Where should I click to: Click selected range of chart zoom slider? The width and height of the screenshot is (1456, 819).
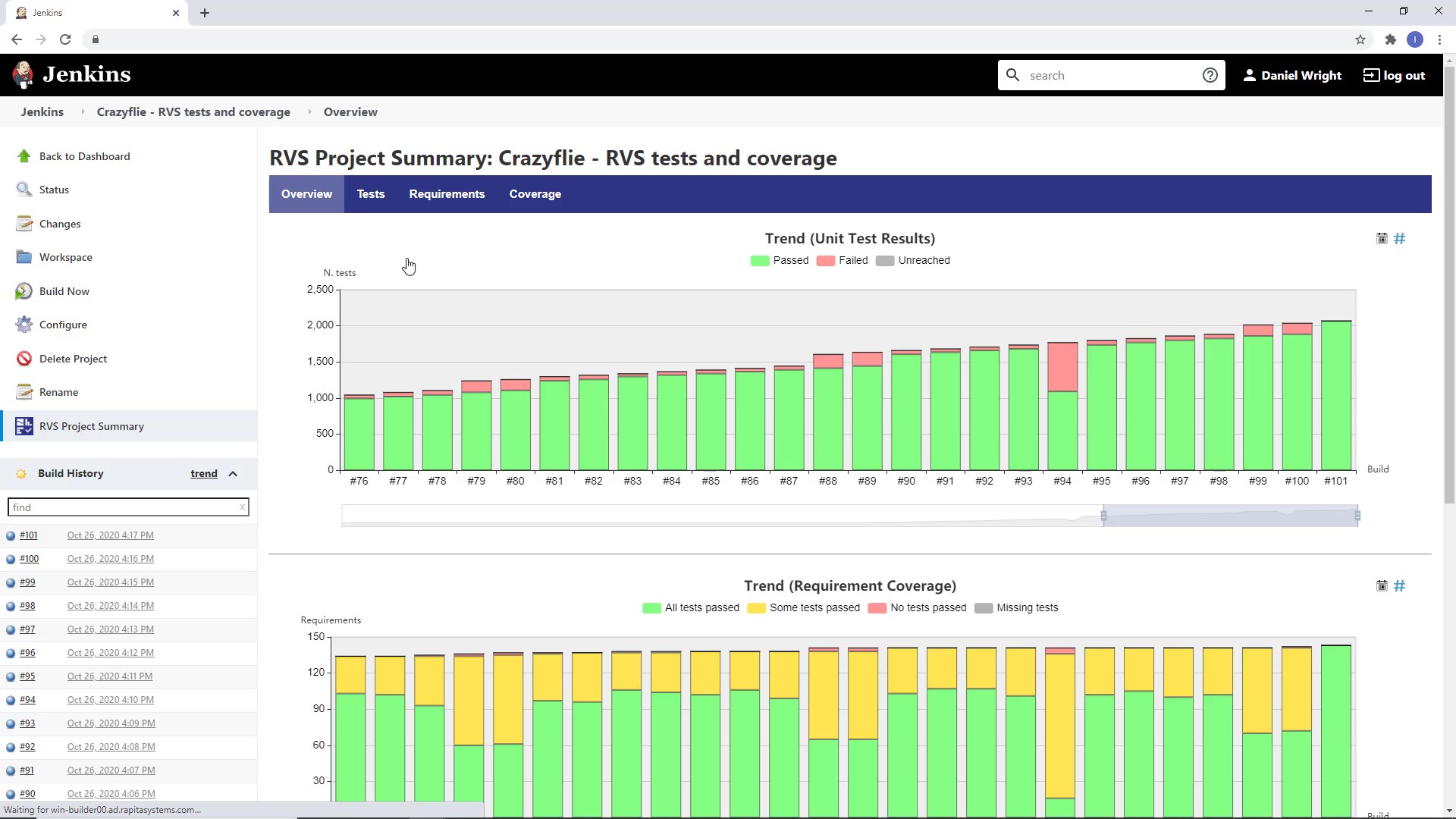coord(1230,516)
